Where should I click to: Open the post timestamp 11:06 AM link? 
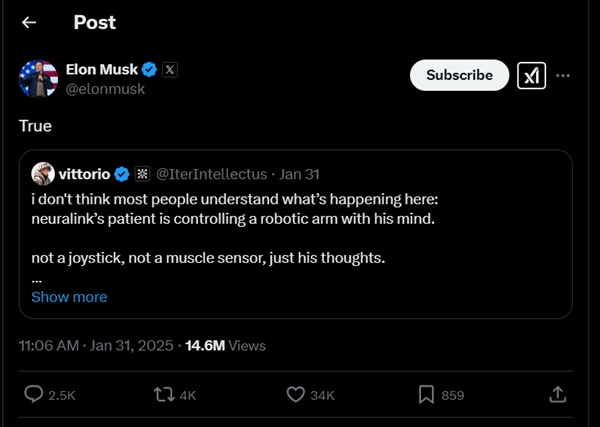coord(48,346)
